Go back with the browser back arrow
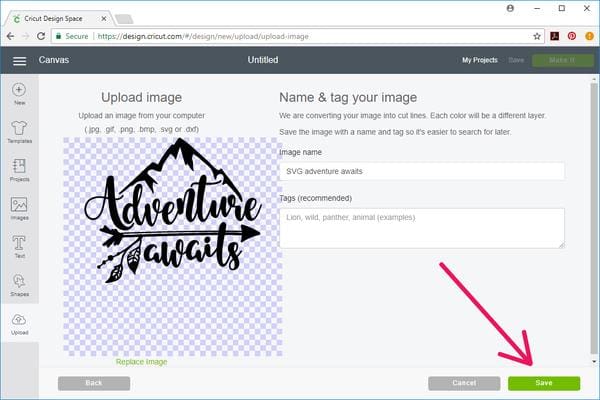Viewport: 600px width, 400px height. coord(10,36)
